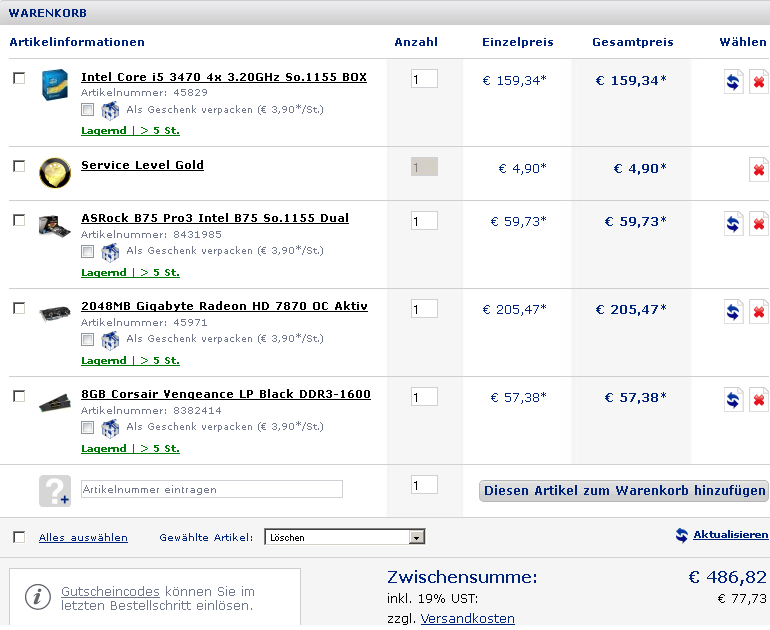Screen dimensions: 770x630
Task: Open Intel Core i5 product thumbnail
Action: click(x=55, y=84)
